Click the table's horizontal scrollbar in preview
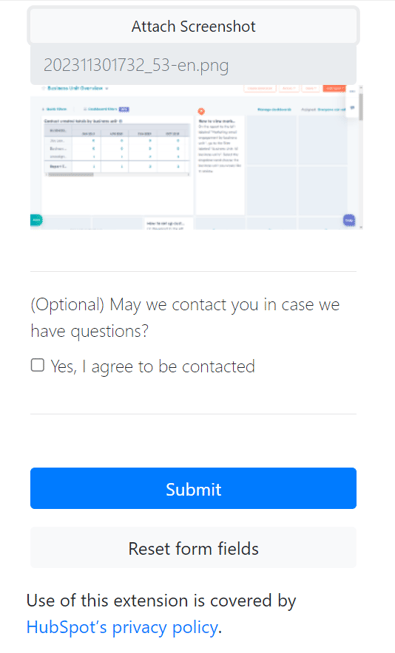This screenshot has width=395, height=653. (x=70, y=174)
